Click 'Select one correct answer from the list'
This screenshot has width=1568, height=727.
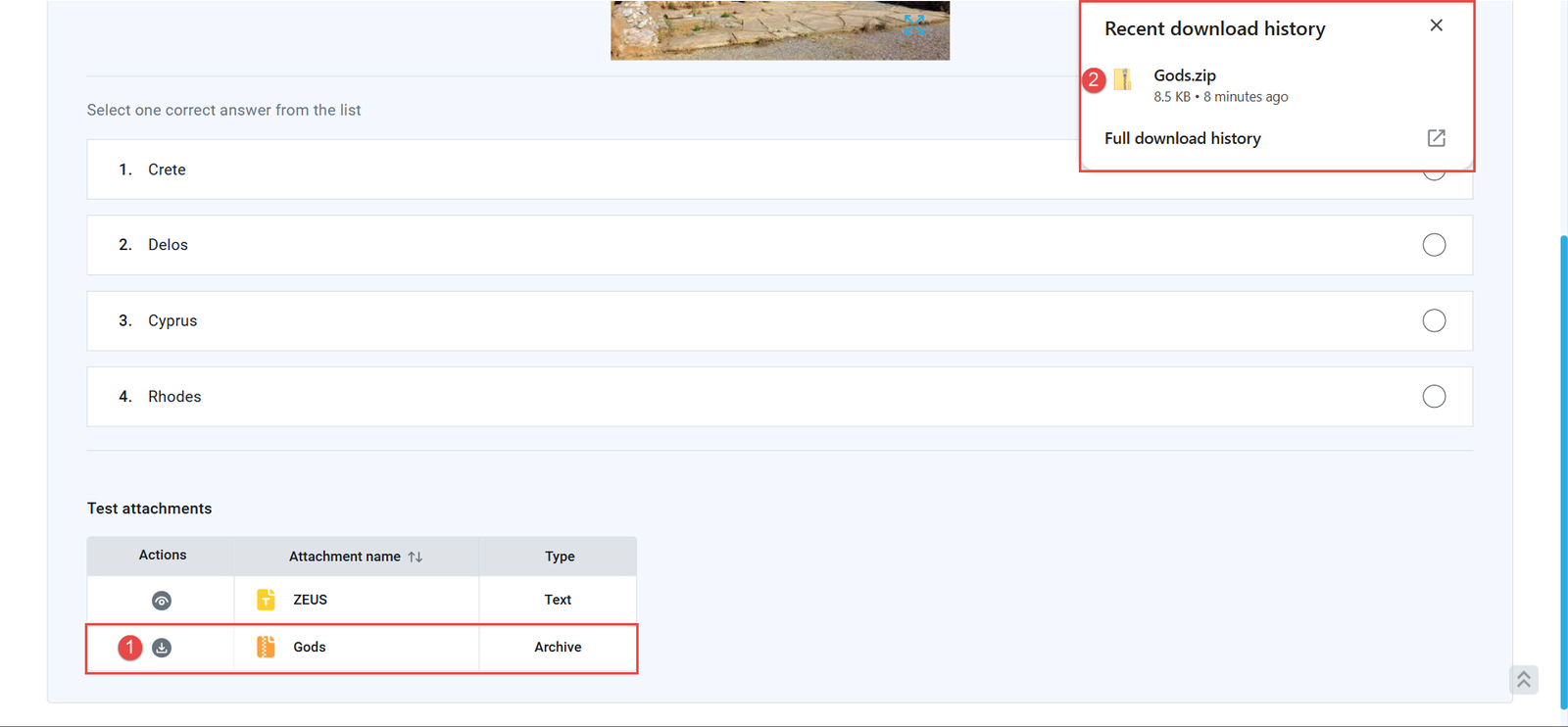coord(223,110)
